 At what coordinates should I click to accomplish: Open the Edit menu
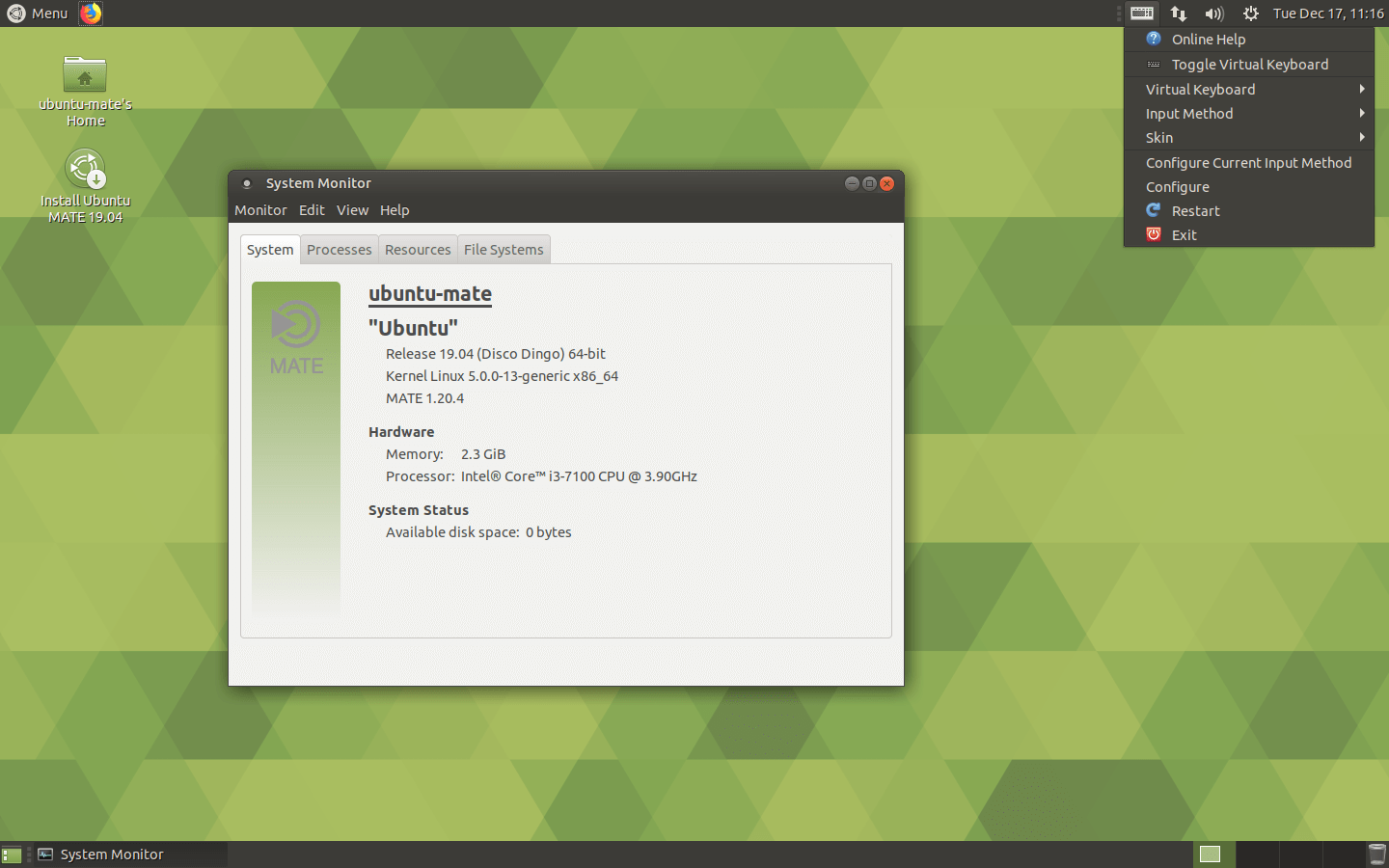(x=312, y=210)
